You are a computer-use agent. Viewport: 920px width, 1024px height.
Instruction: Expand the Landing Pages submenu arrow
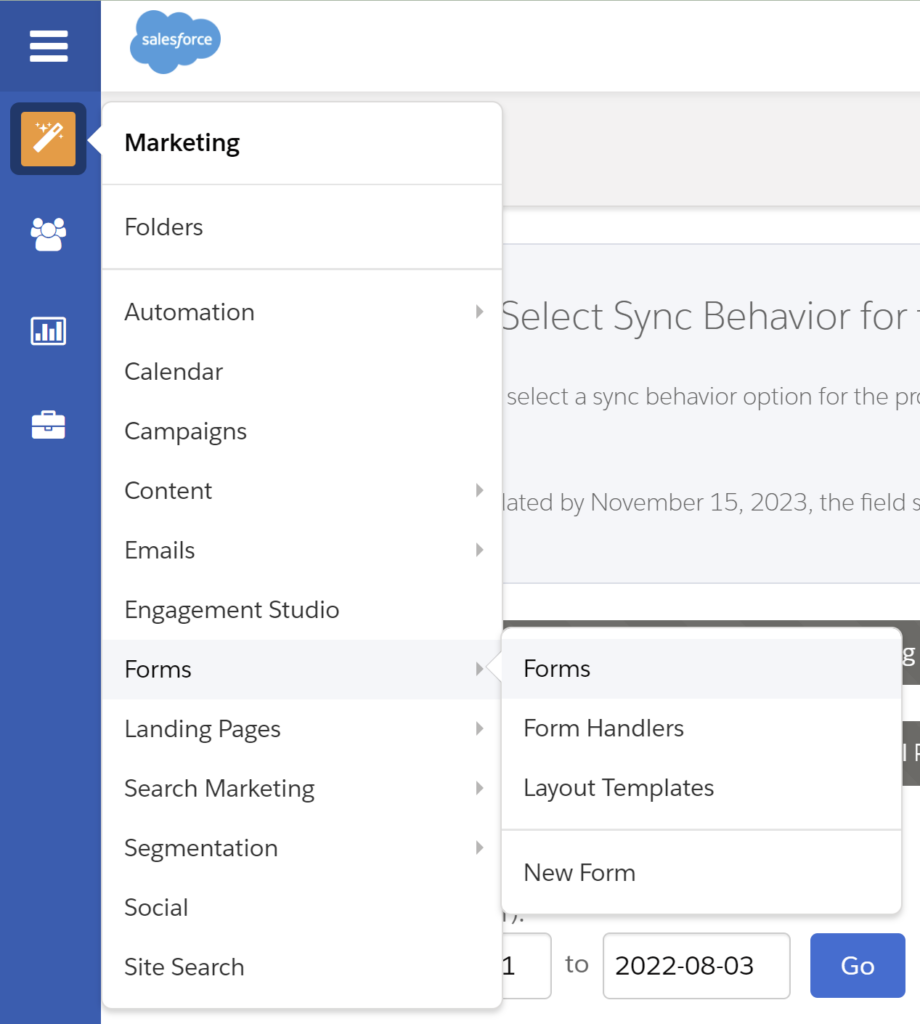tap(479, 729)
